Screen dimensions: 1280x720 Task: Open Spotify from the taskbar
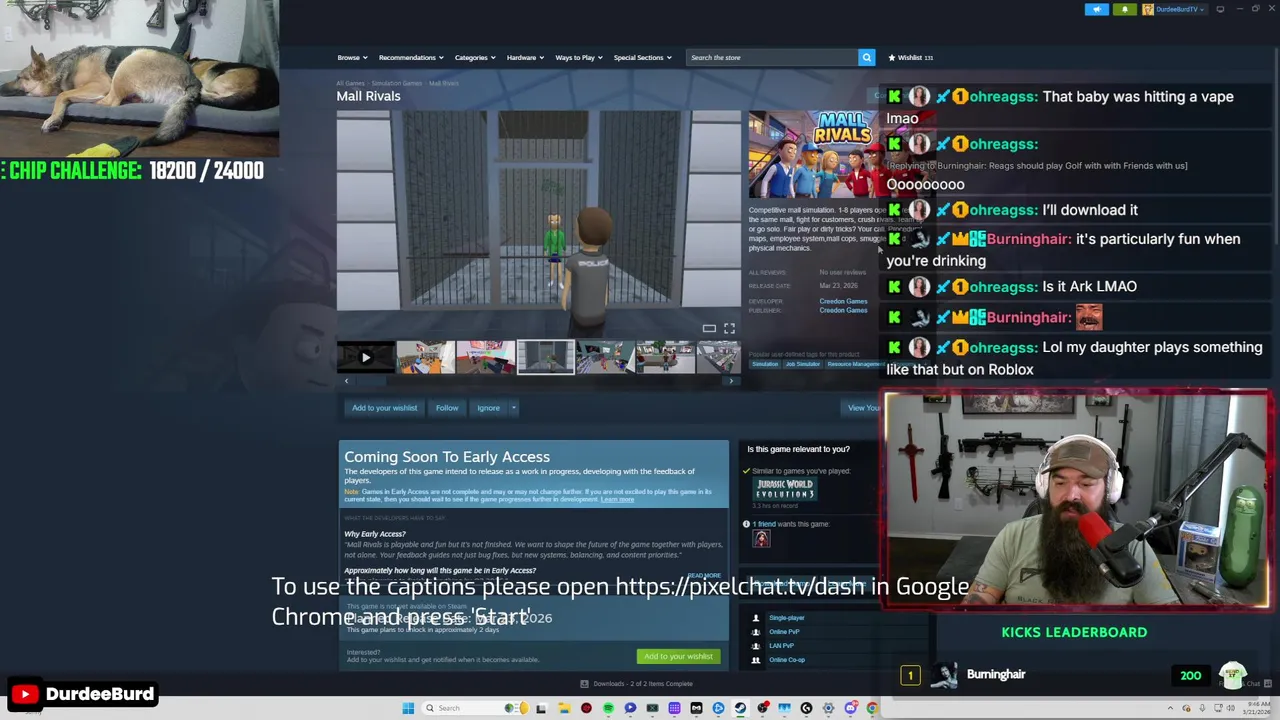tap(608, 708)
